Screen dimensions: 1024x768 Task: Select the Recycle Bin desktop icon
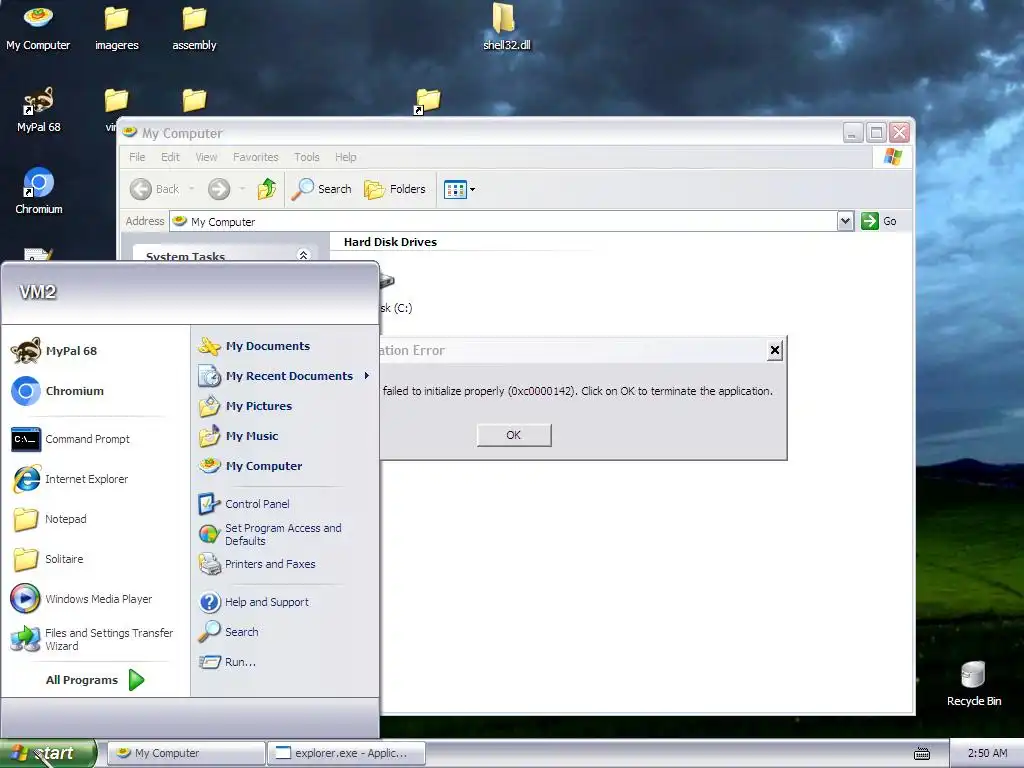click(973, 683)
